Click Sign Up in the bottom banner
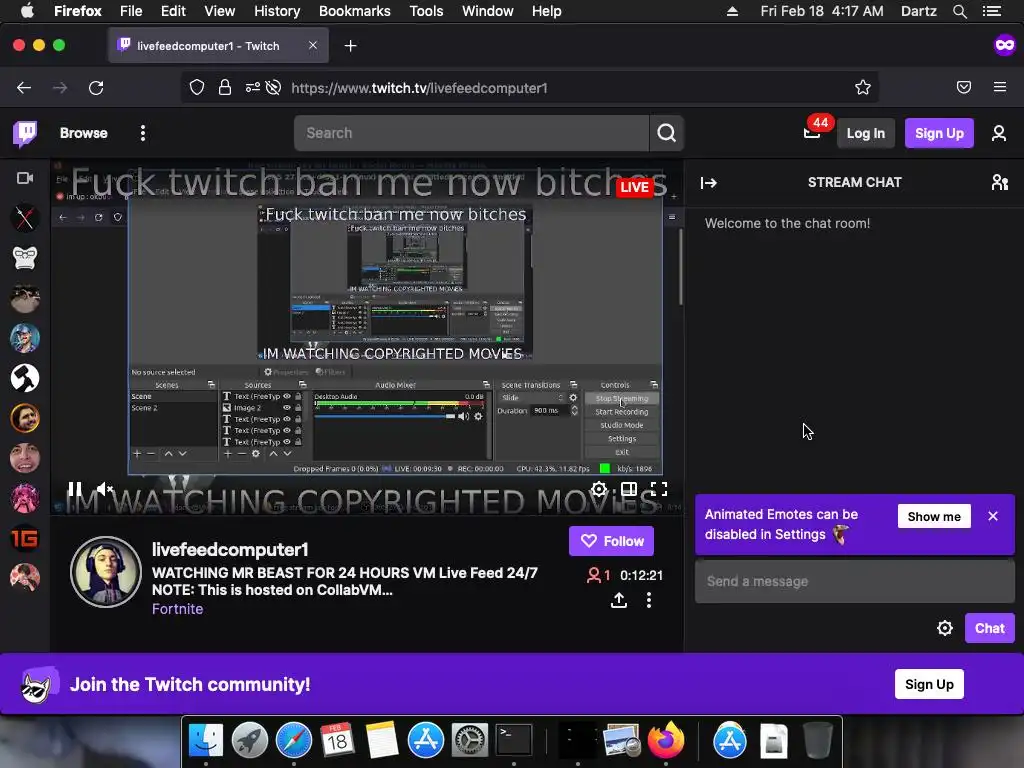Screen dimensions: 1024x768 [929, 684]
